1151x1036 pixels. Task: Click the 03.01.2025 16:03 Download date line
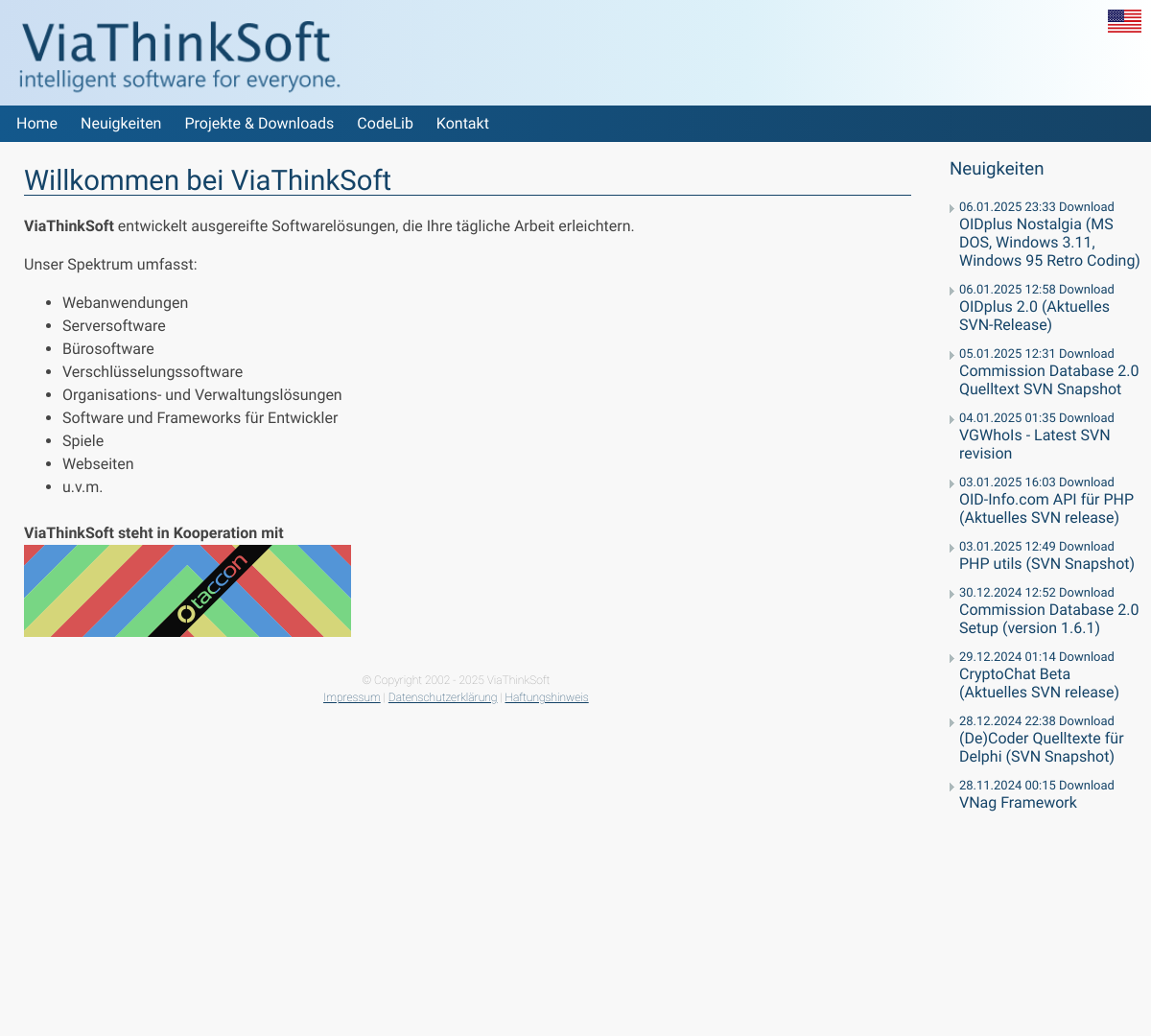tap(1037, 483)
